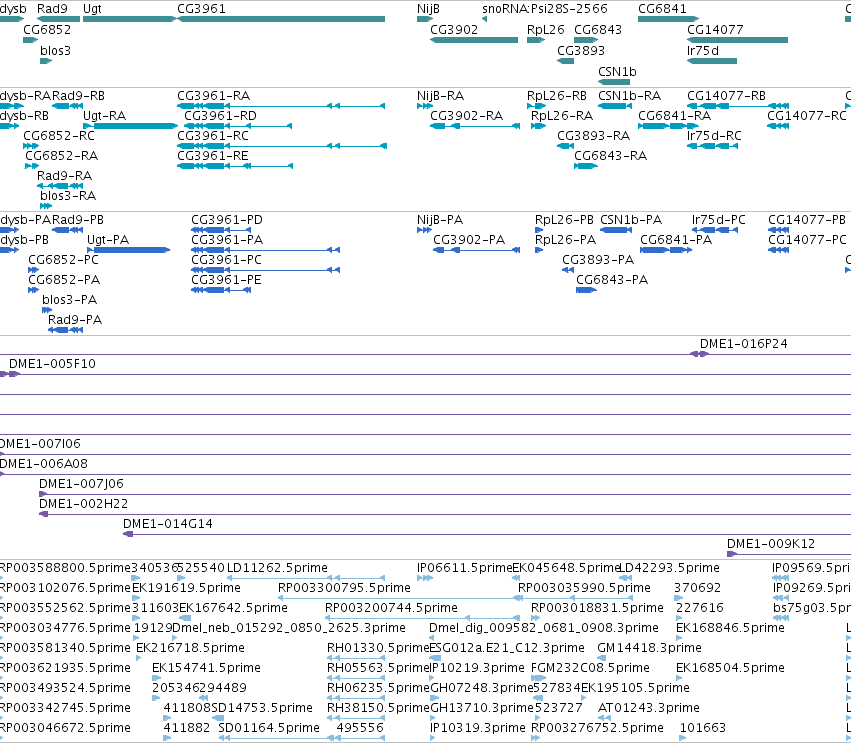Select the Ir75d gene label

coord(703,50)
